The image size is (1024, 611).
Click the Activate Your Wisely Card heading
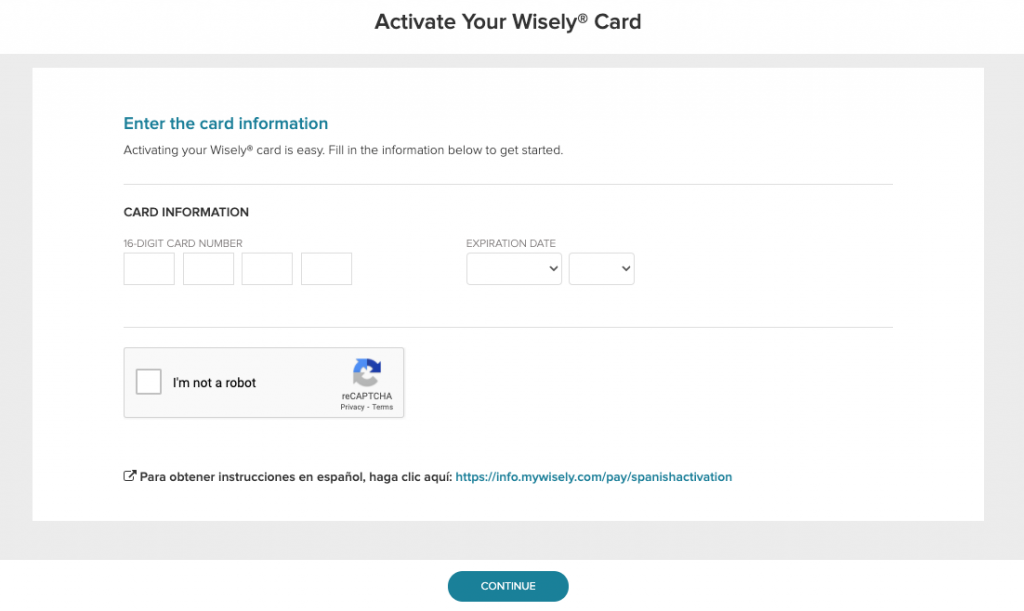(507, 21)
